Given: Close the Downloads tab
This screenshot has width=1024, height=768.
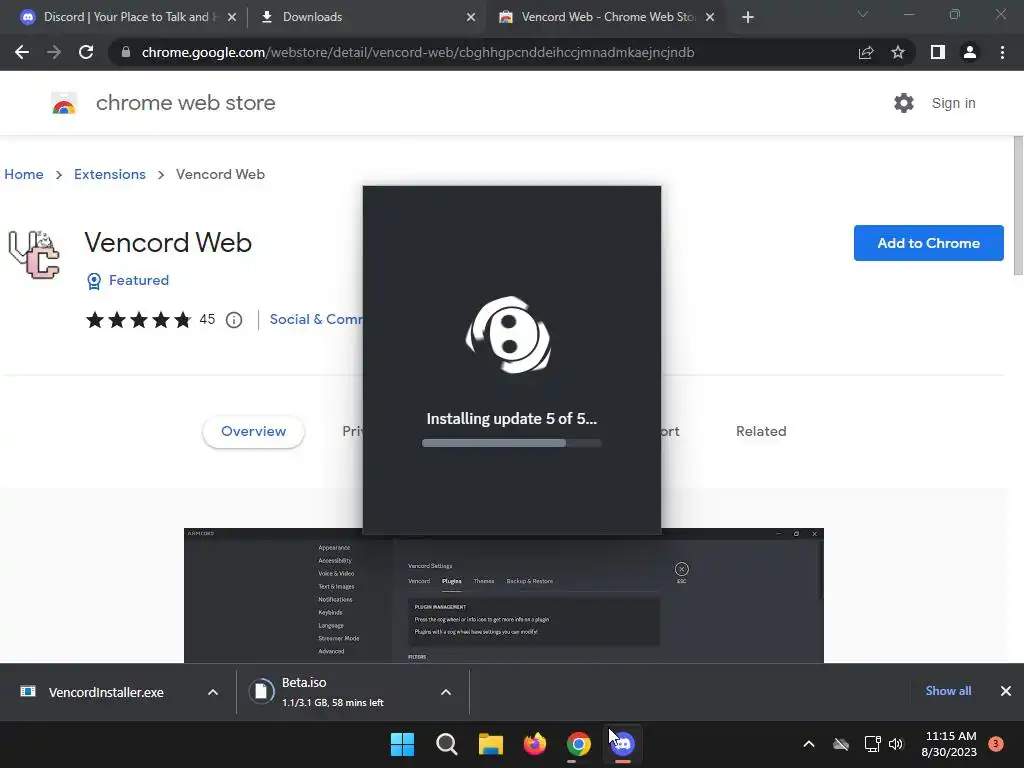Looking at the screenshot, I should point(471,17).
